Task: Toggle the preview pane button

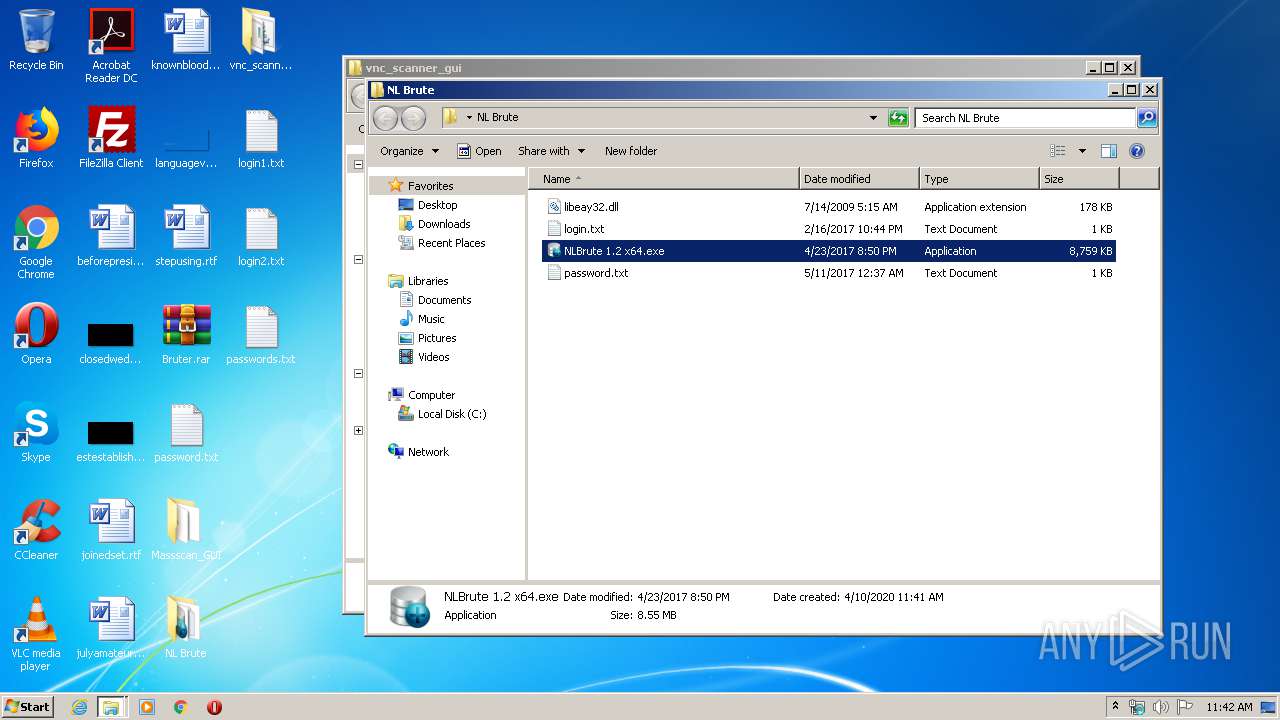Action: point(1108,151)
